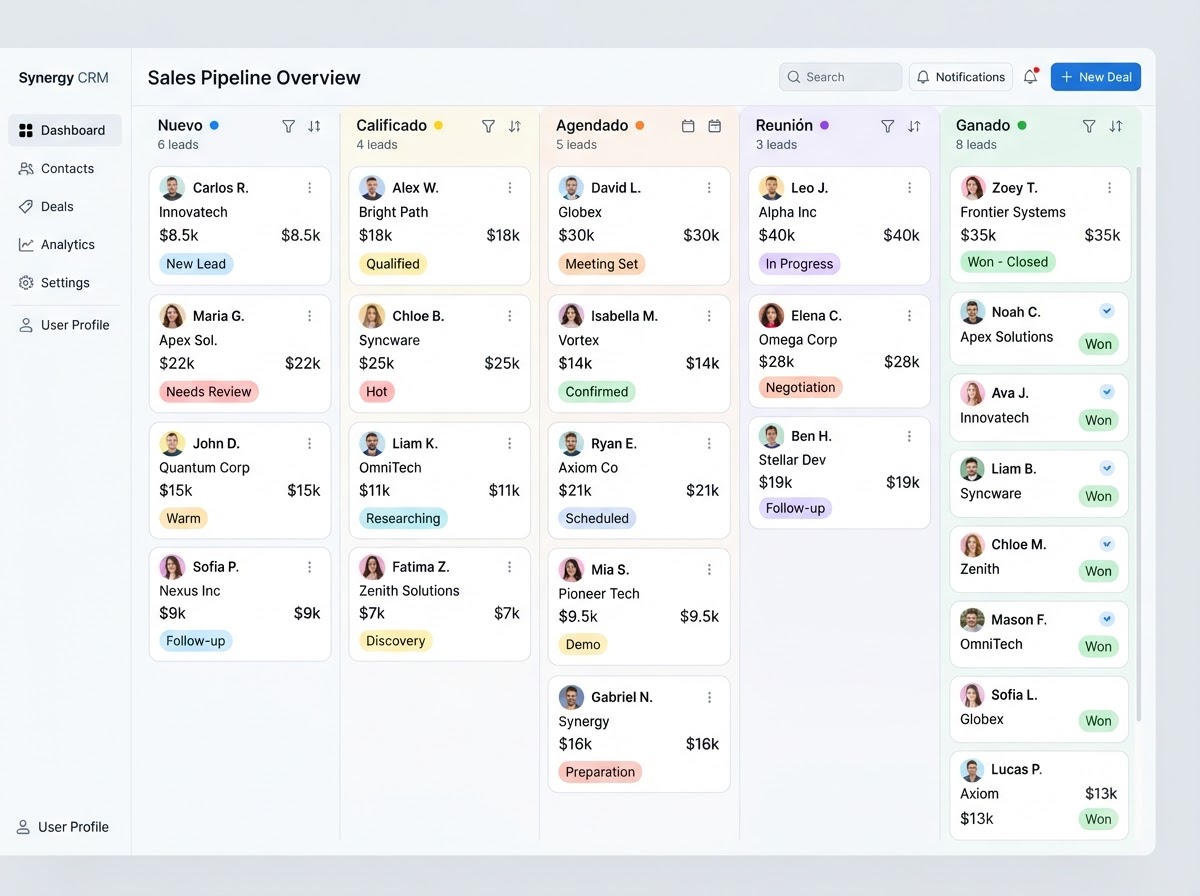Click Elena C. avatar photo

click(x=771, y=316)
